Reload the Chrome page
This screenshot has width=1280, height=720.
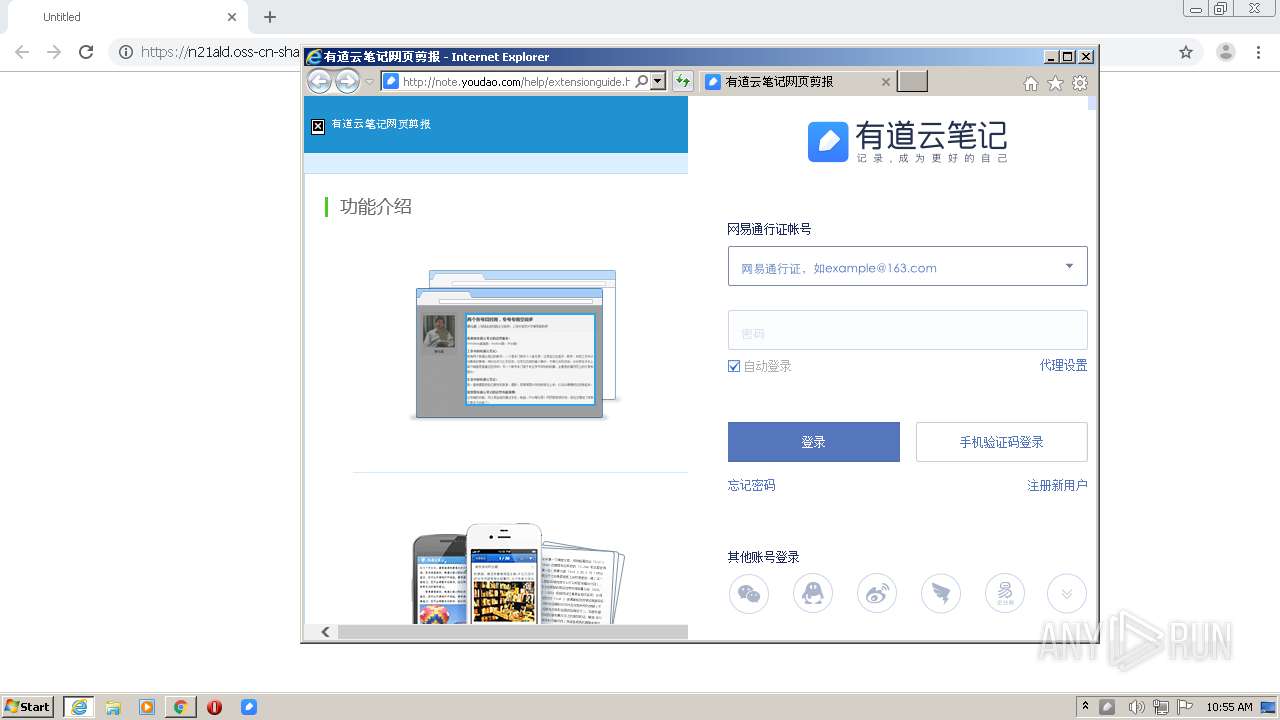tap(86, 52)
